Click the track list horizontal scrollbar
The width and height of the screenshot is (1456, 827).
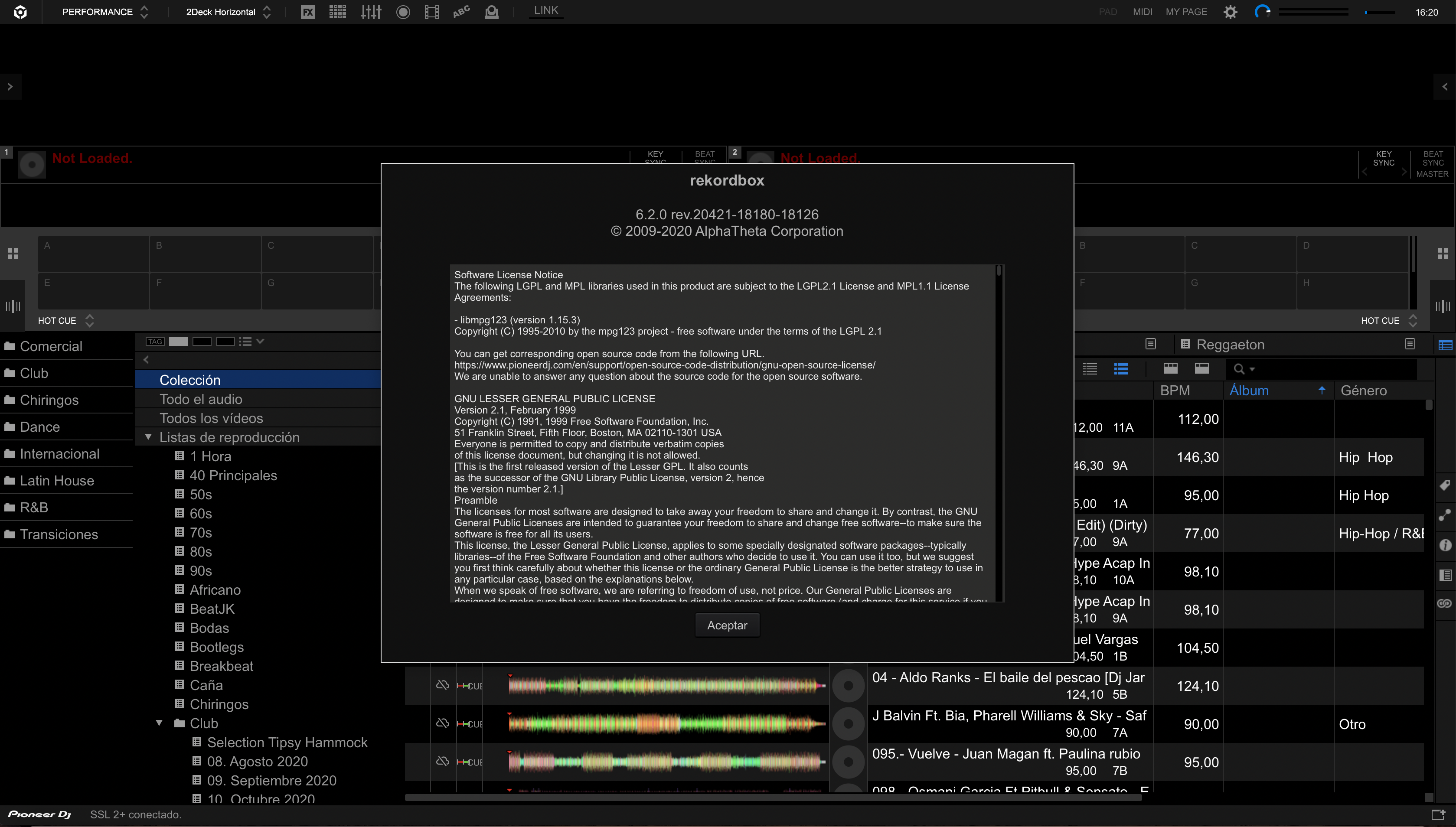[x=773, y=798]
